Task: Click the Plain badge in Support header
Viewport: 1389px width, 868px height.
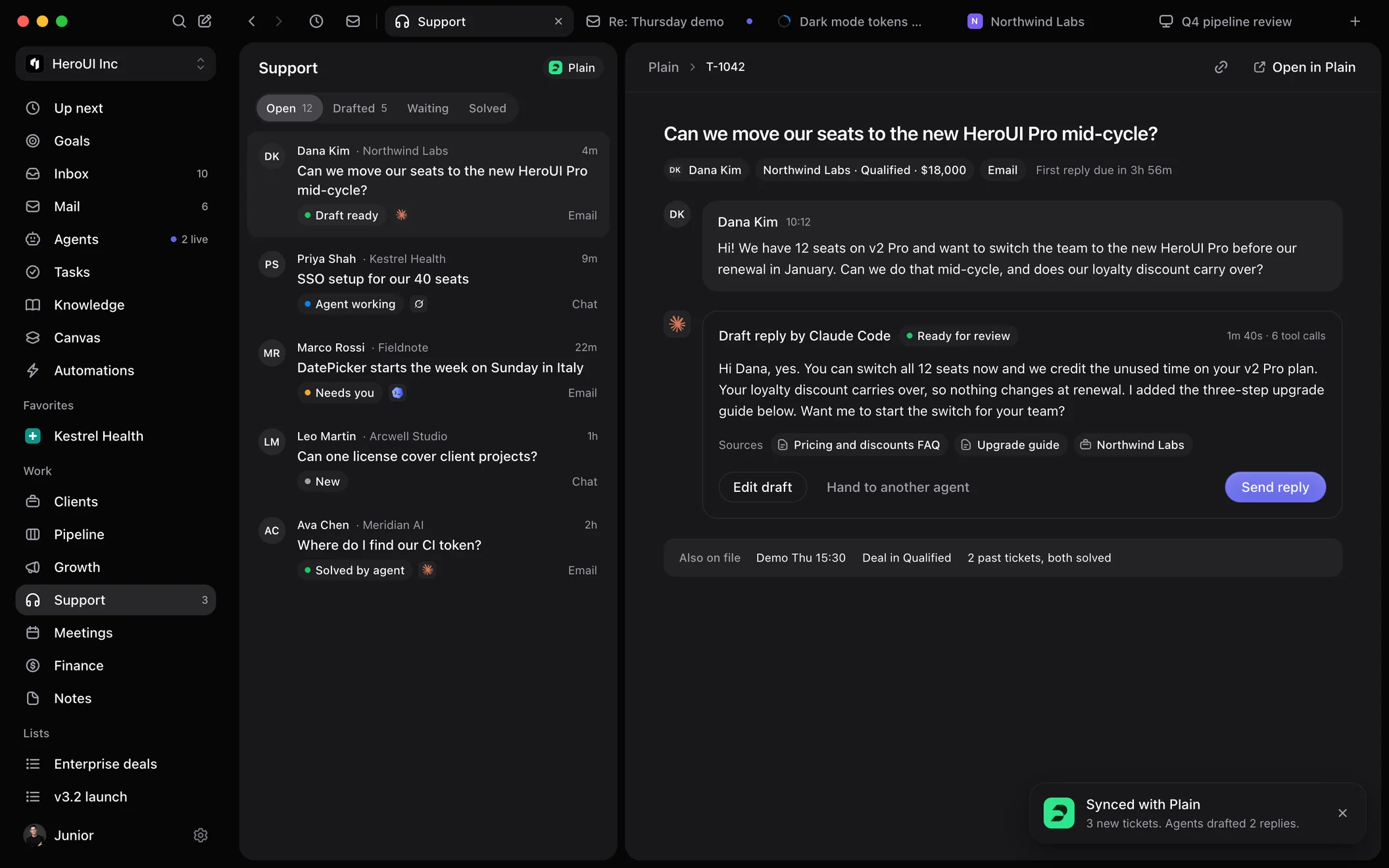Action: pyautogui.click(x=572, y=68)
